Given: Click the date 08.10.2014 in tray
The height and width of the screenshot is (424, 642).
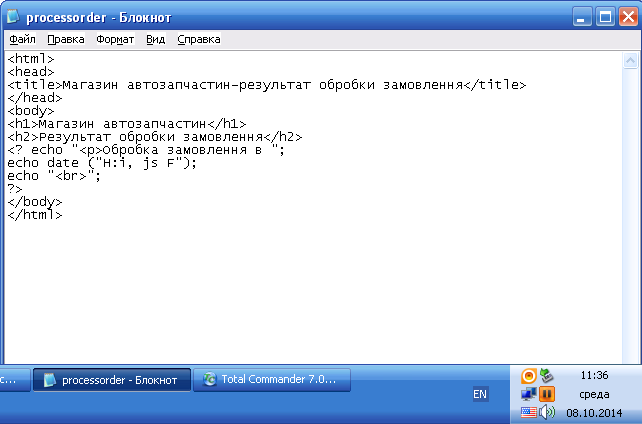Looking at the screenshot, I should 594,413.
